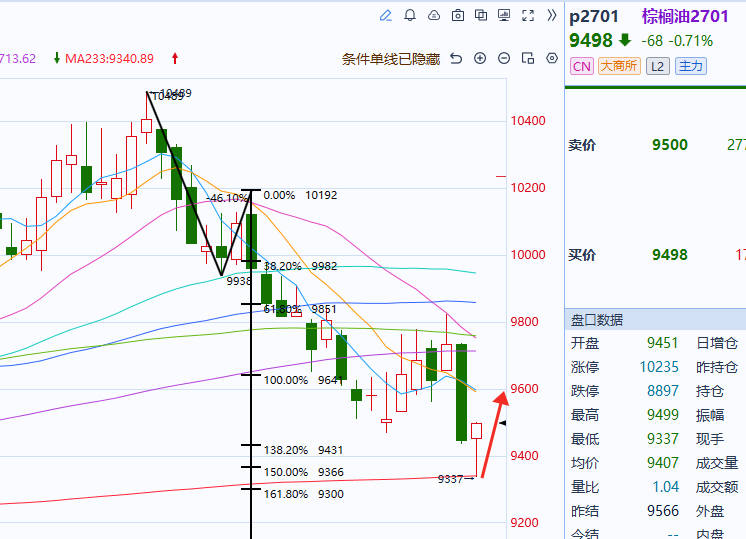This screenshot has width=746, height=539.
Task: Undo the last chart action
Action: click(x=456, y=59)
